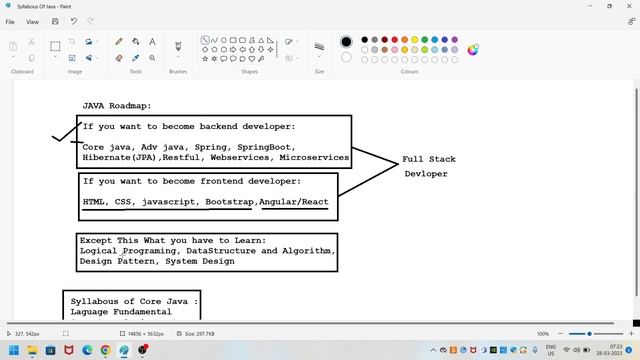
Task: Click the vertical canvas scrollbar
Action: (x=636, y=192)
